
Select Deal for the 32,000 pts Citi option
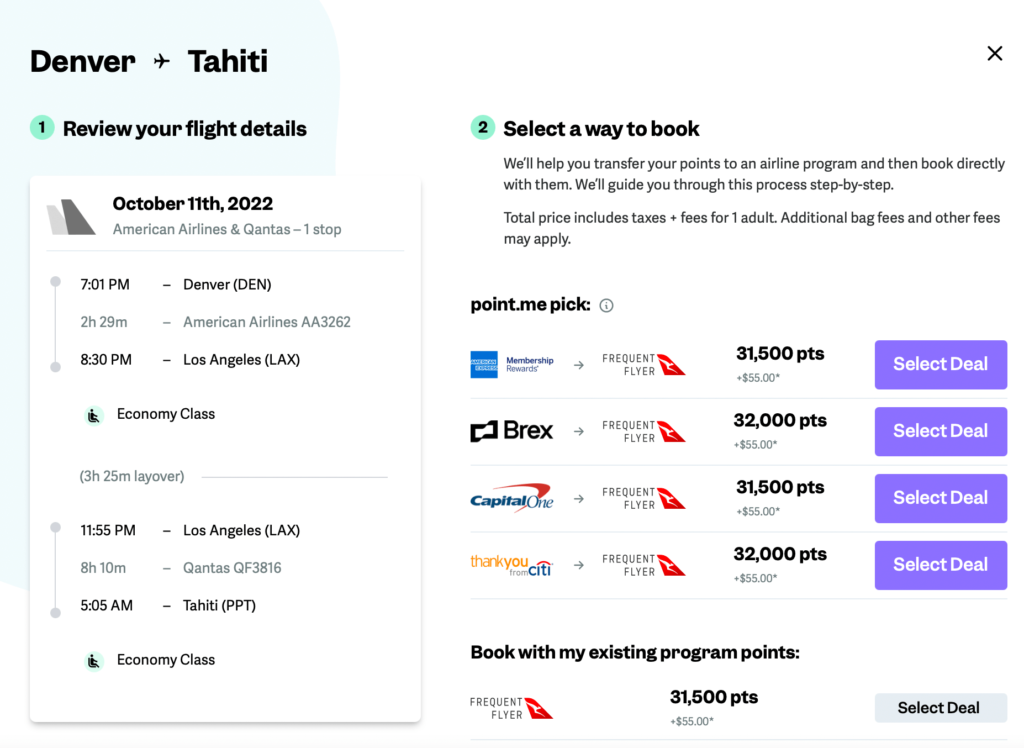point(939,565)
